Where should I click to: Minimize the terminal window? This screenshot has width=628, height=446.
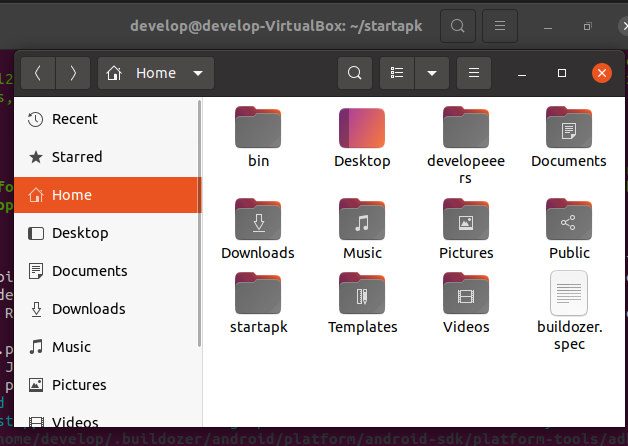coord(548,27)
